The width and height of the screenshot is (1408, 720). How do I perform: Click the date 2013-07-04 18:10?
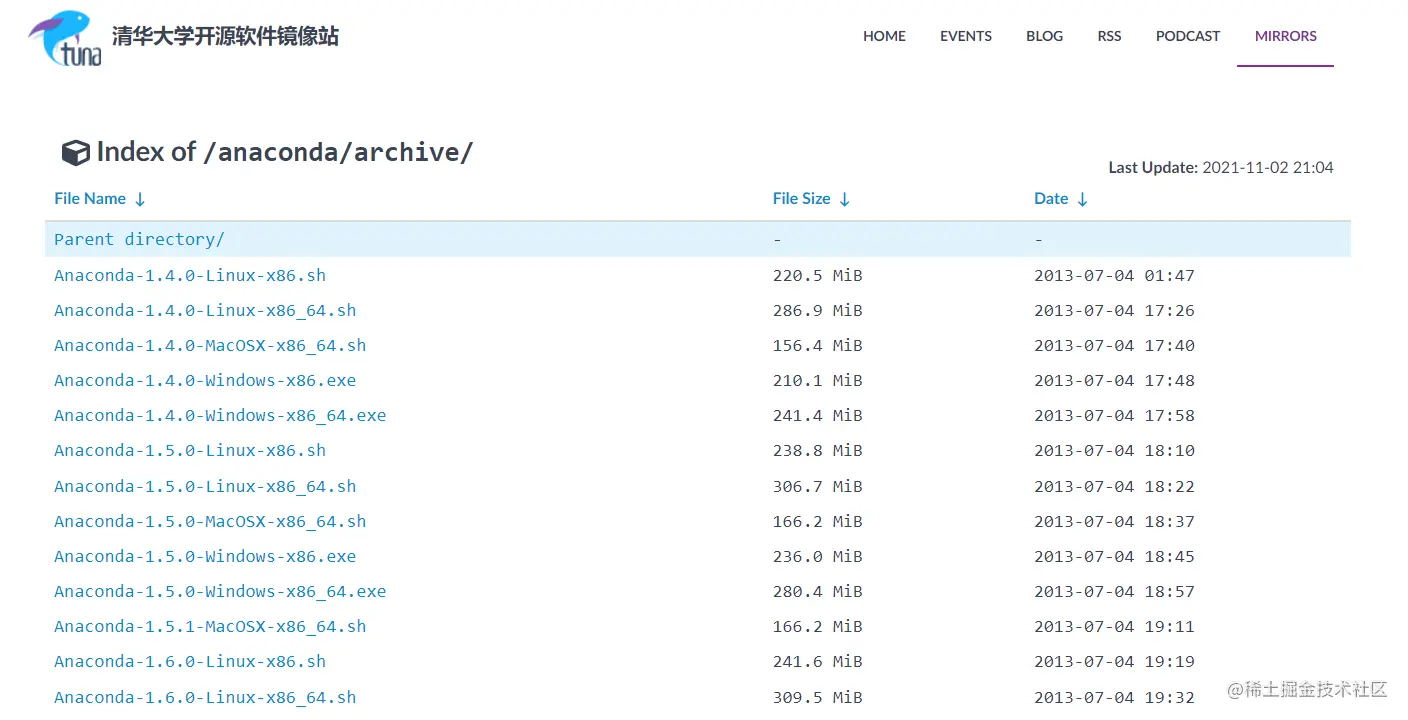pos(1114,450)
